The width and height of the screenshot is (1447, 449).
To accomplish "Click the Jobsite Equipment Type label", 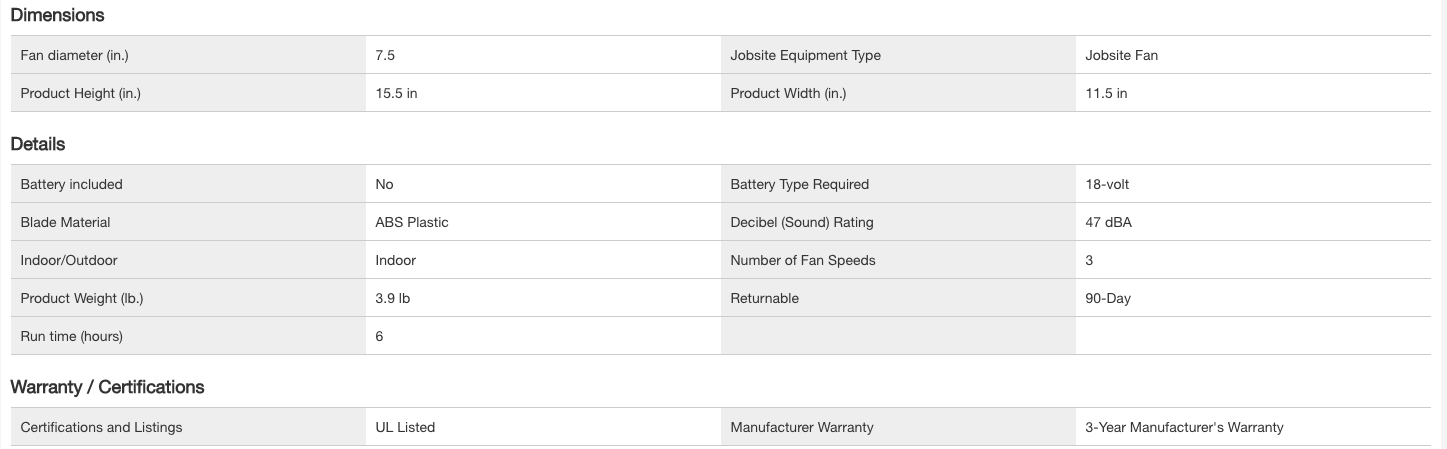I will (805, 56).
